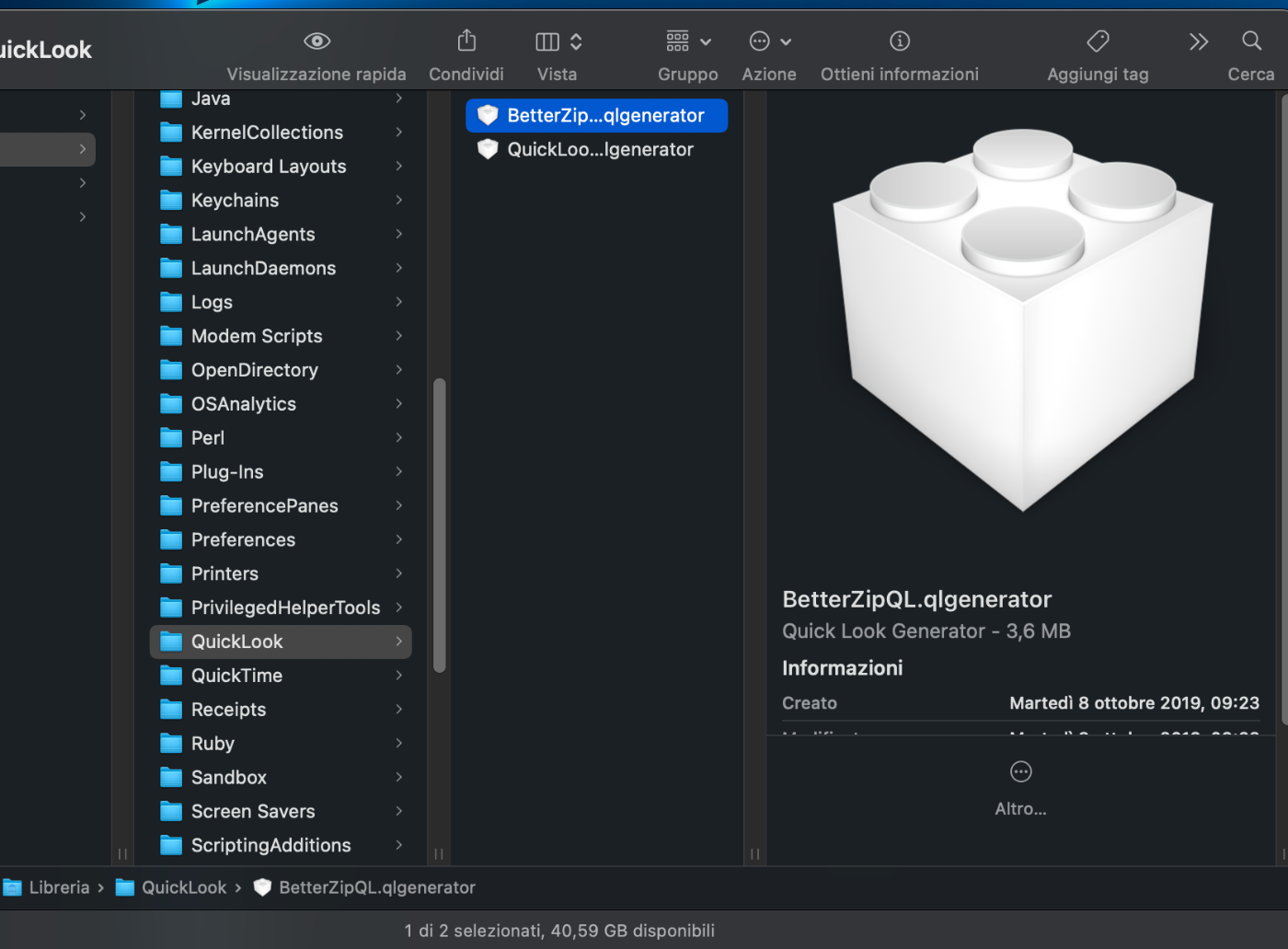Select the Keyboard Layouts folder icon
1288x949 pixels.
tap(171, 167)
